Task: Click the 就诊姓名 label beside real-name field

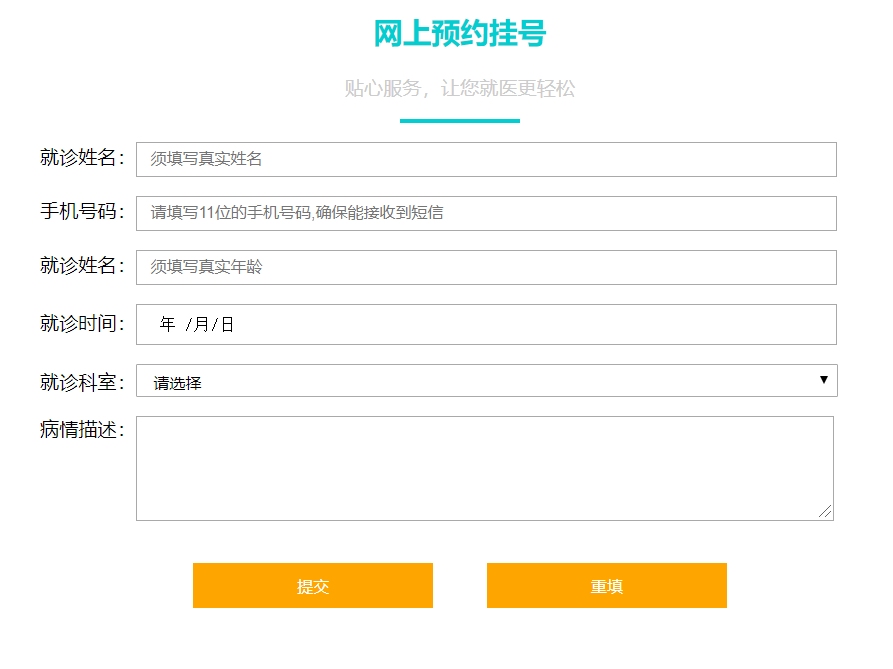Action: pyautogui.click(x=81, y=157)
